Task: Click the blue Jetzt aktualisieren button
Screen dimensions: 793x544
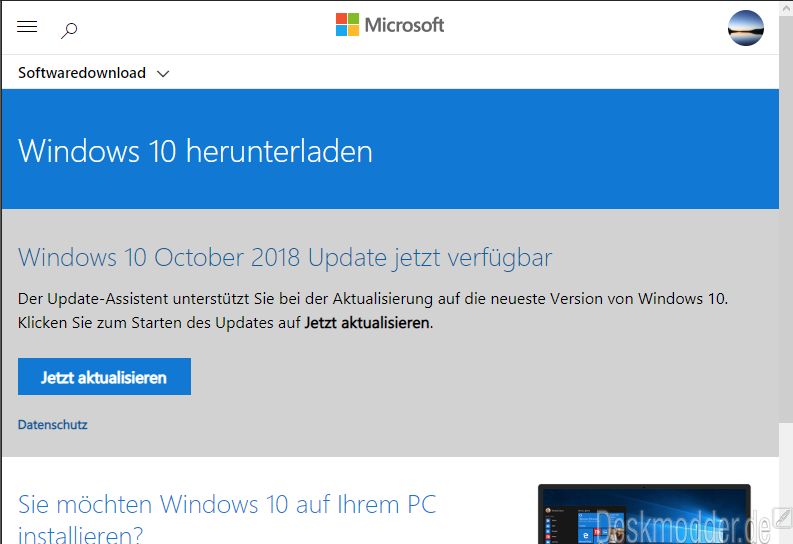Action: click(x=104, y=377)
